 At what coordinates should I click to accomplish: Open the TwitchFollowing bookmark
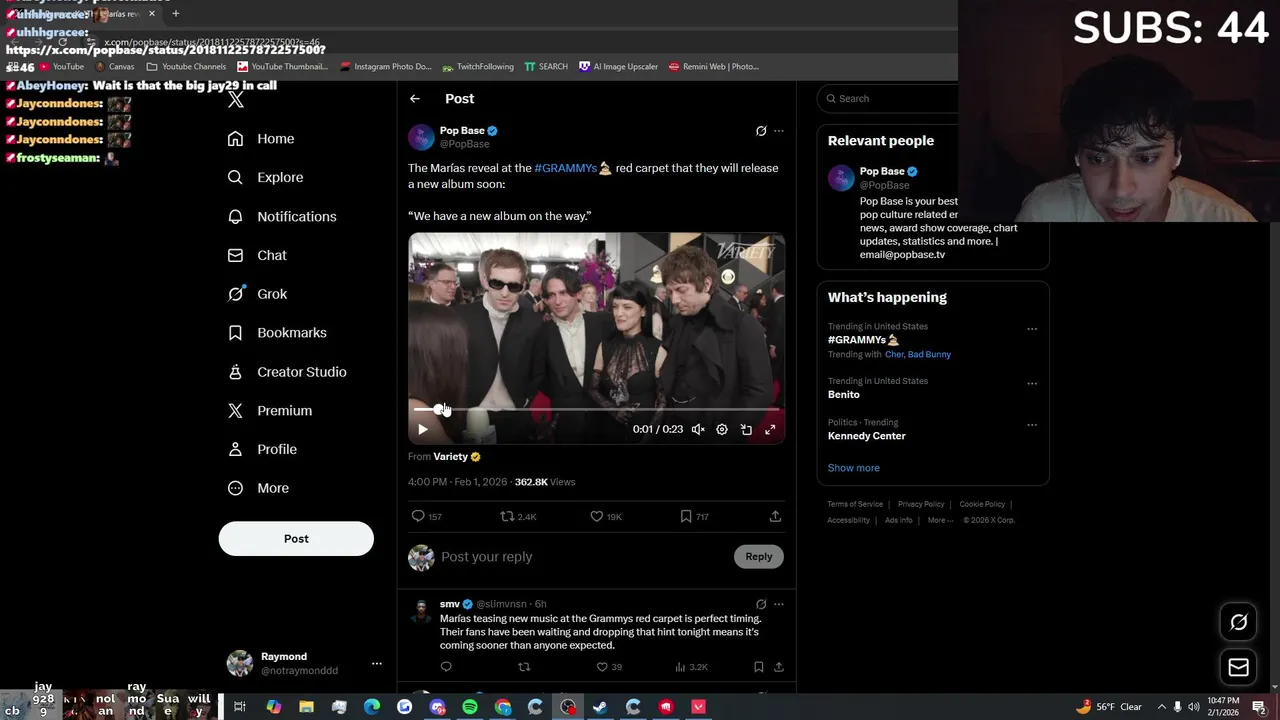pos(478,67)
